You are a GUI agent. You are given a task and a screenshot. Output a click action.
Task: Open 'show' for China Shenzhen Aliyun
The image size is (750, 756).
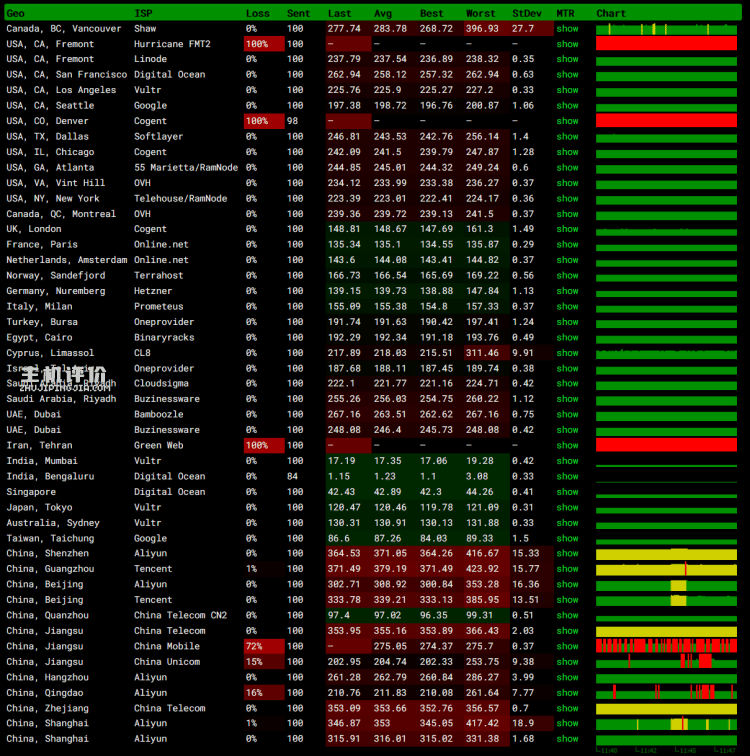point(567,554)
